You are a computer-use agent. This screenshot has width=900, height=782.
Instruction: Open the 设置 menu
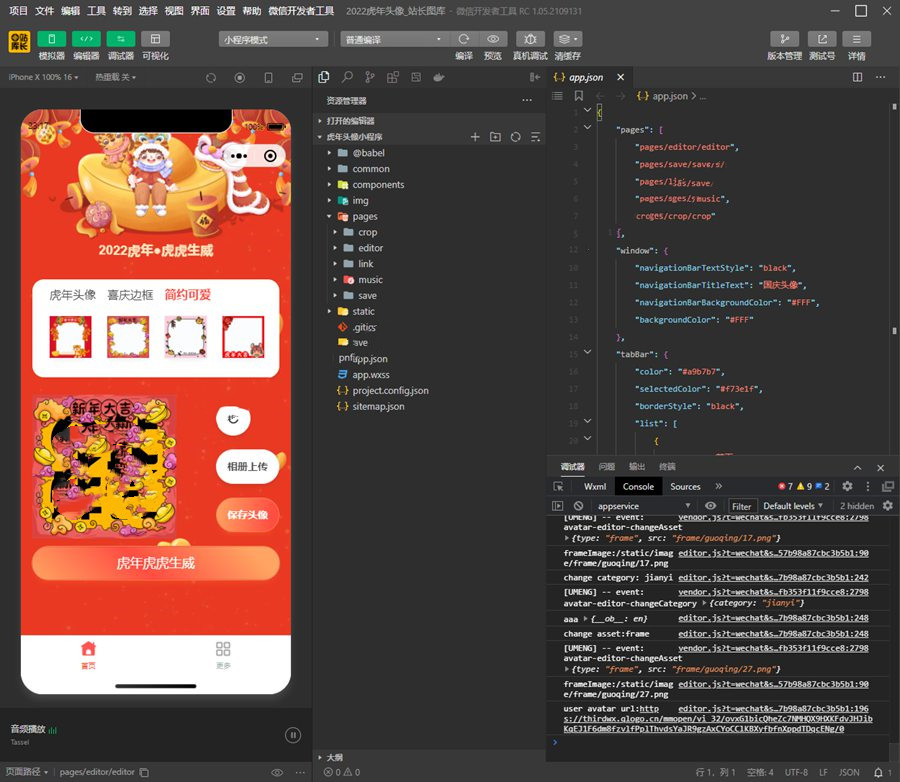point(226,10)
